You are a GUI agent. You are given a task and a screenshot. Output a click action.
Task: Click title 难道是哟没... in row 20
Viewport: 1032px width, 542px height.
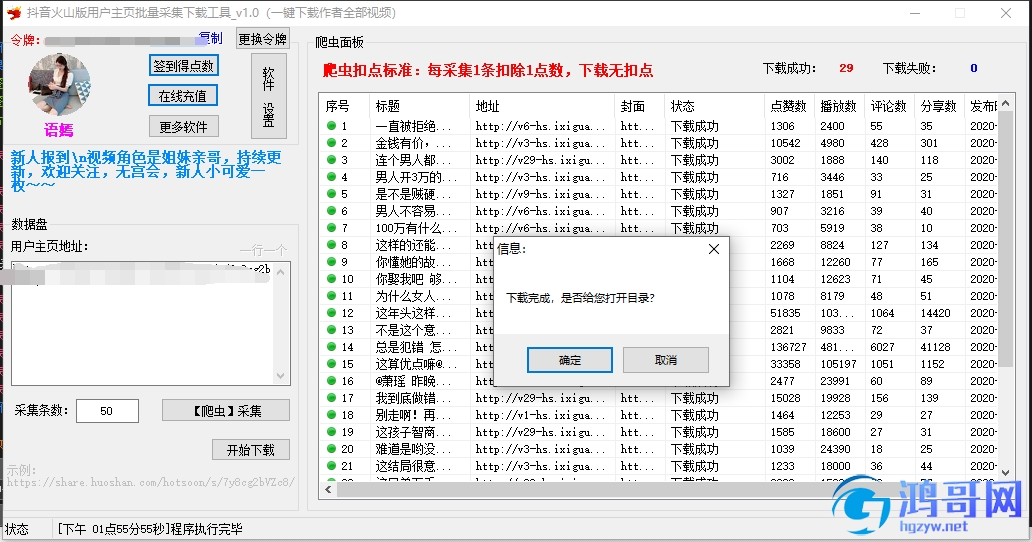tap(413, 449)
